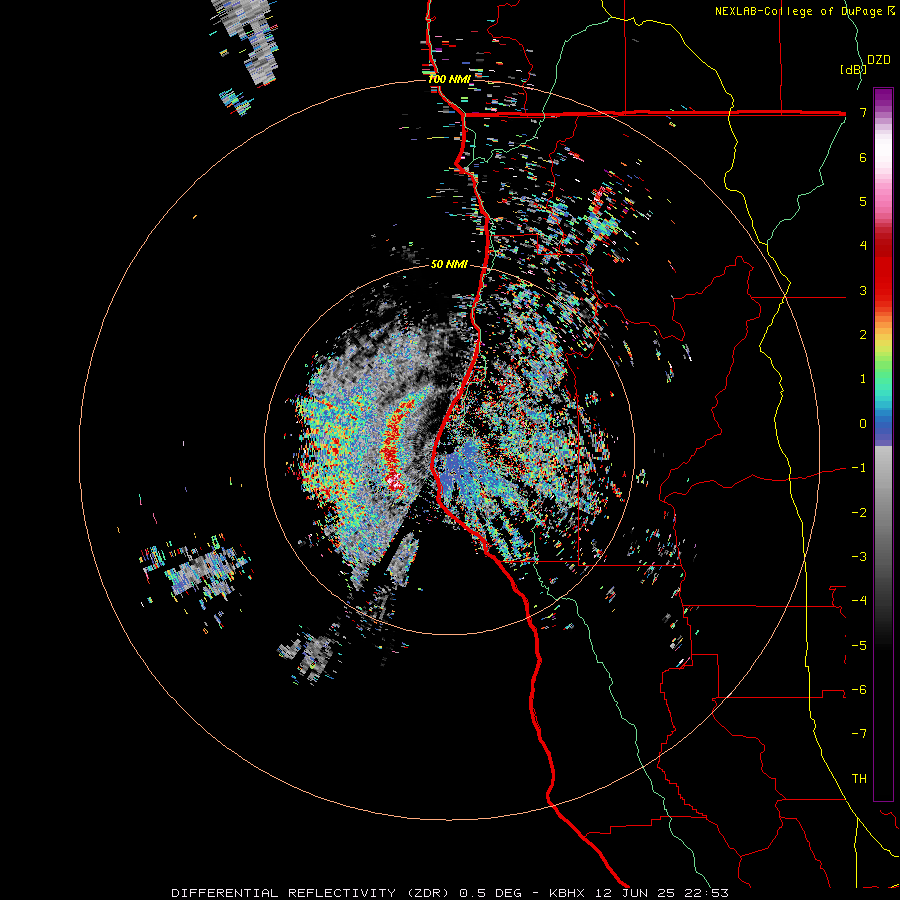Click the ZDR color scale bar
Screen dimensions: 900x900
883,444
